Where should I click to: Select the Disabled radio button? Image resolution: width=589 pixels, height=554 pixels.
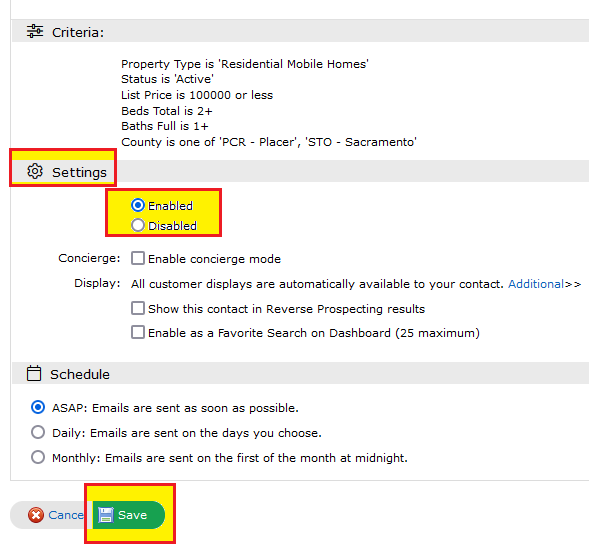coord(138,225)
